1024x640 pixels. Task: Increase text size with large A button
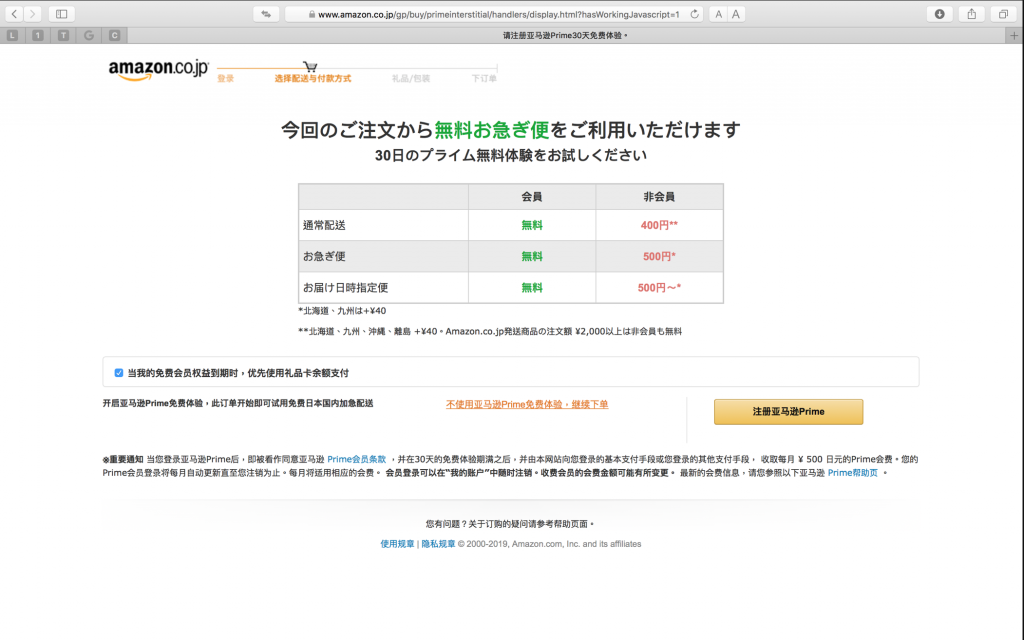pos(735,14)
